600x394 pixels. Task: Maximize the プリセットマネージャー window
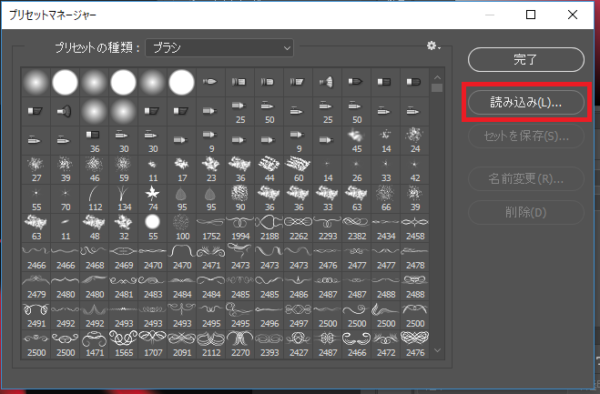[530, 15]
